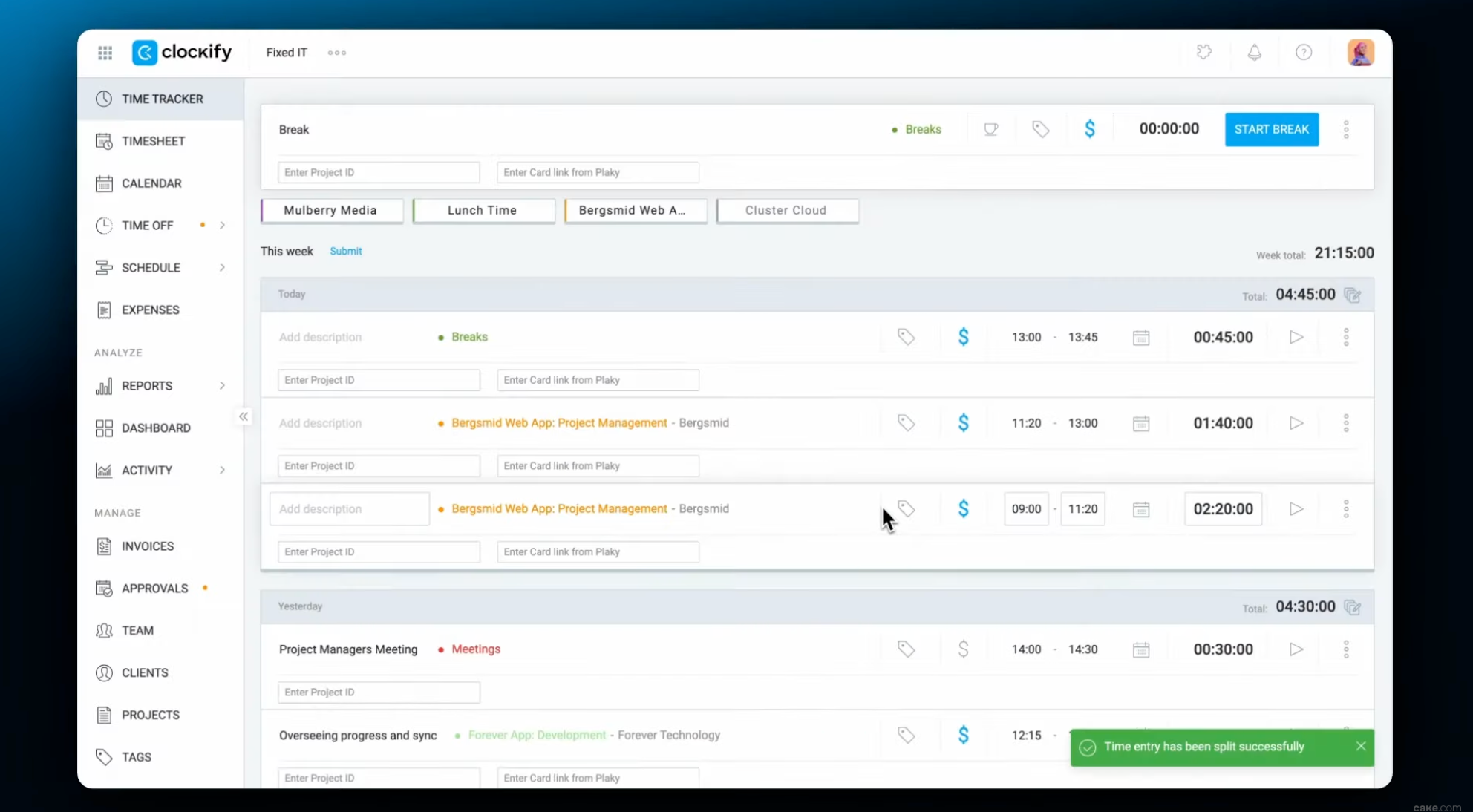Viewport: 1473px width, 812px height.
Task: Toggle billable on the 09:00-11:20 entry
Action: [x=963, y=509]
